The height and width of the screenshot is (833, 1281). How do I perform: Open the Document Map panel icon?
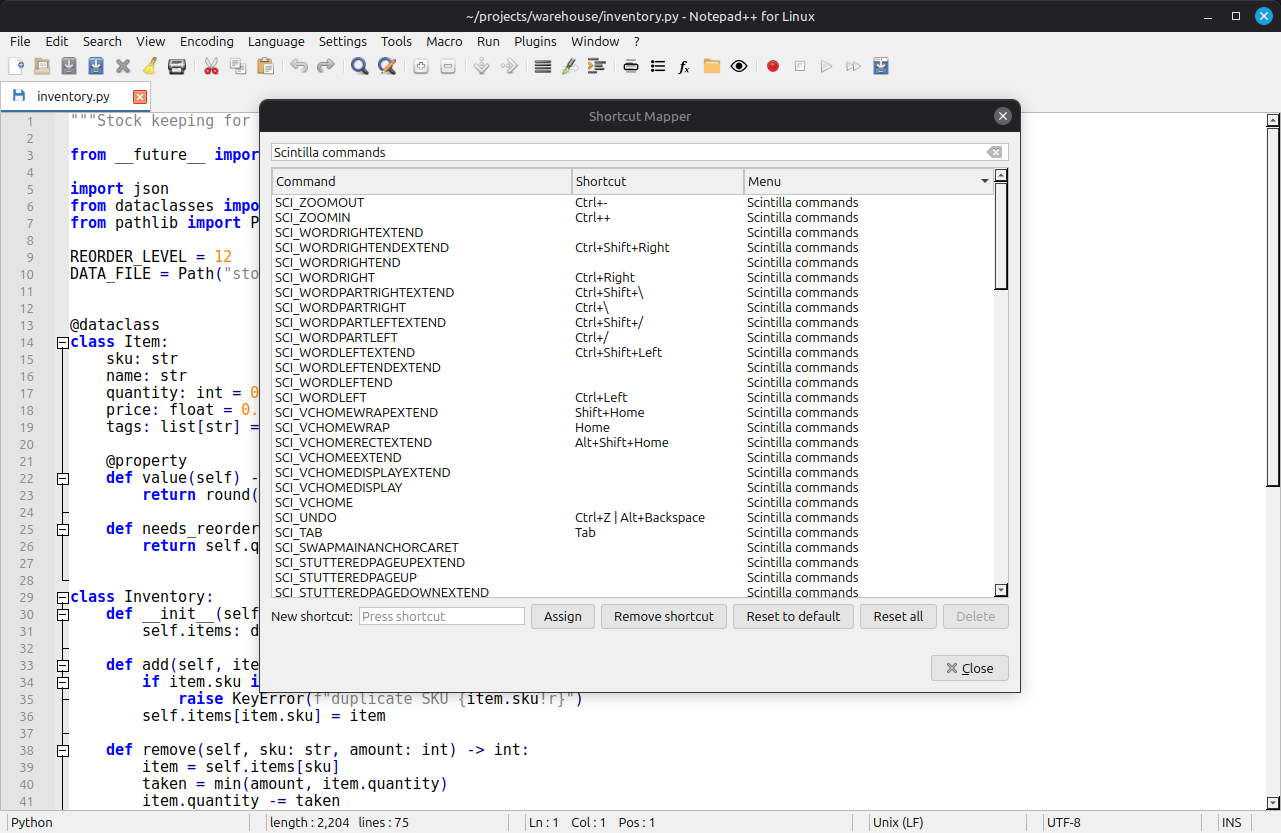pyautogui.click(x=631, y=66)
